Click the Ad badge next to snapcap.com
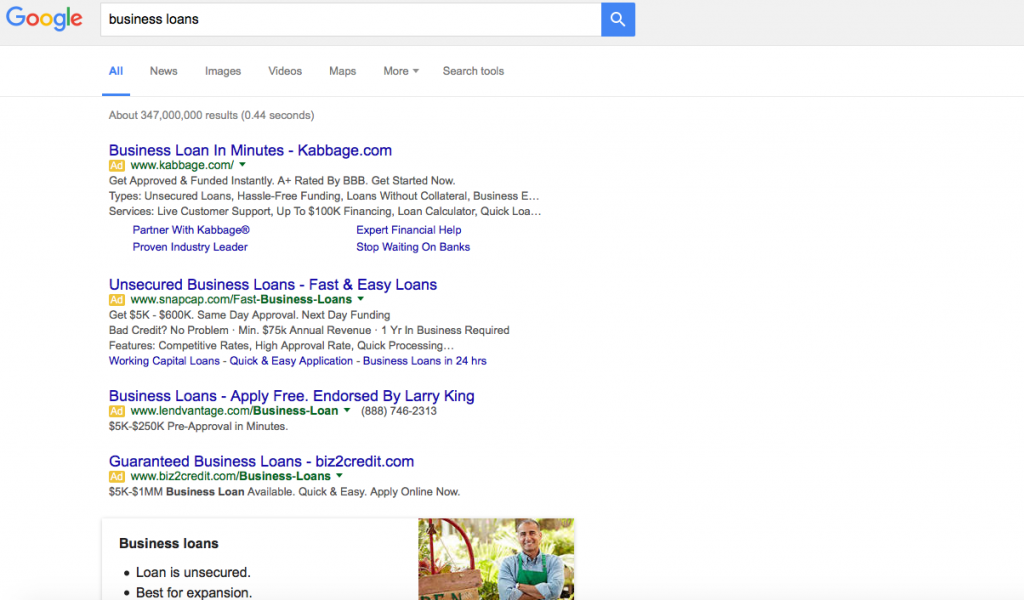The width and height of the screenshot is (1024, 600). pyautogui.click(x=115, y=299)
